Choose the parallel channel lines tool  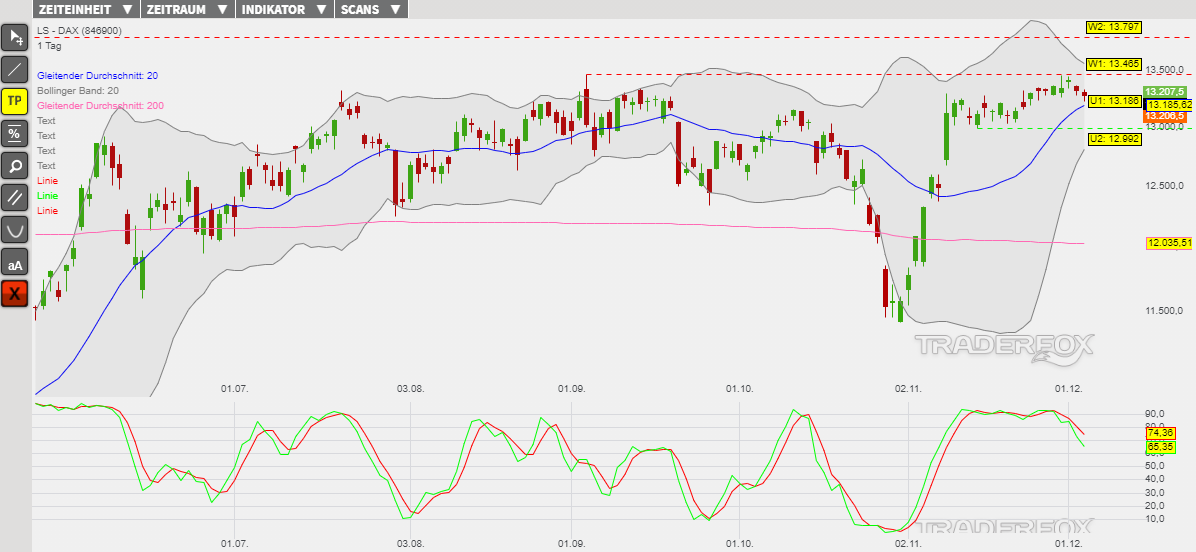[14, 197]
